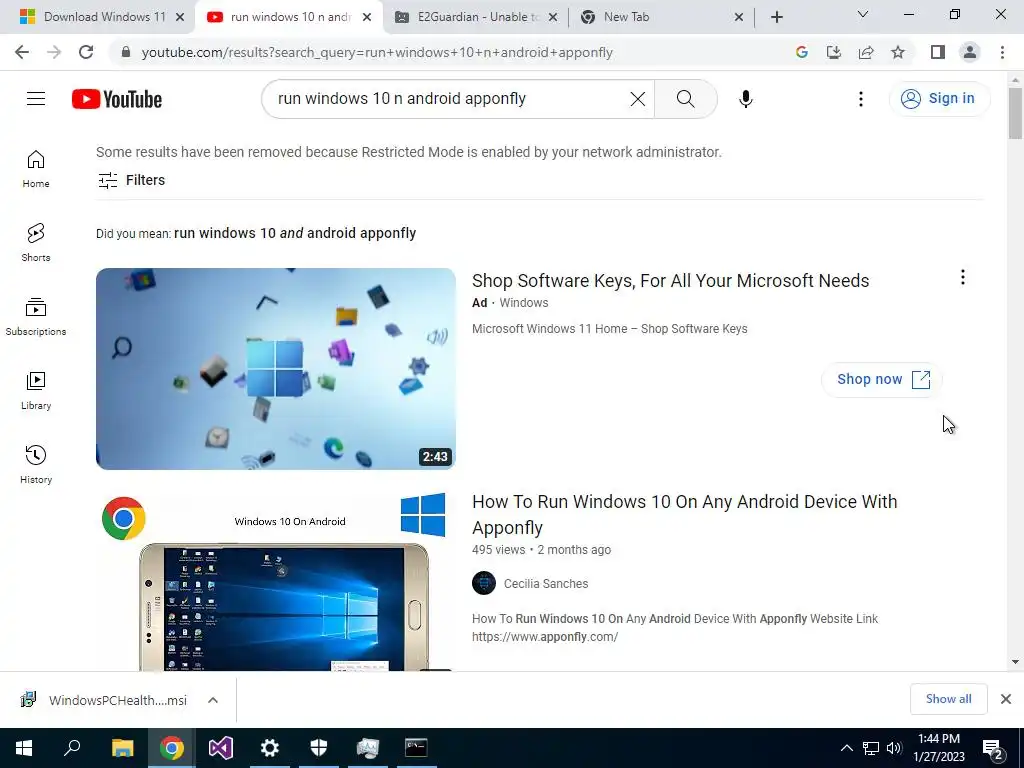
Task: Open Home in the sidebar
Action: pos(36,169)
